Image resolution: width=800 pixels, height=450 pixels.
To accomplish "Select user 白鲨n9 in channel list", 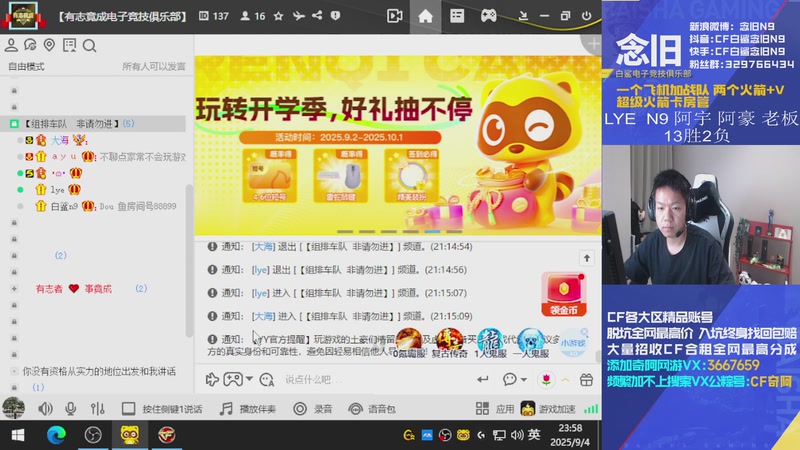I will tap(64, 207).
